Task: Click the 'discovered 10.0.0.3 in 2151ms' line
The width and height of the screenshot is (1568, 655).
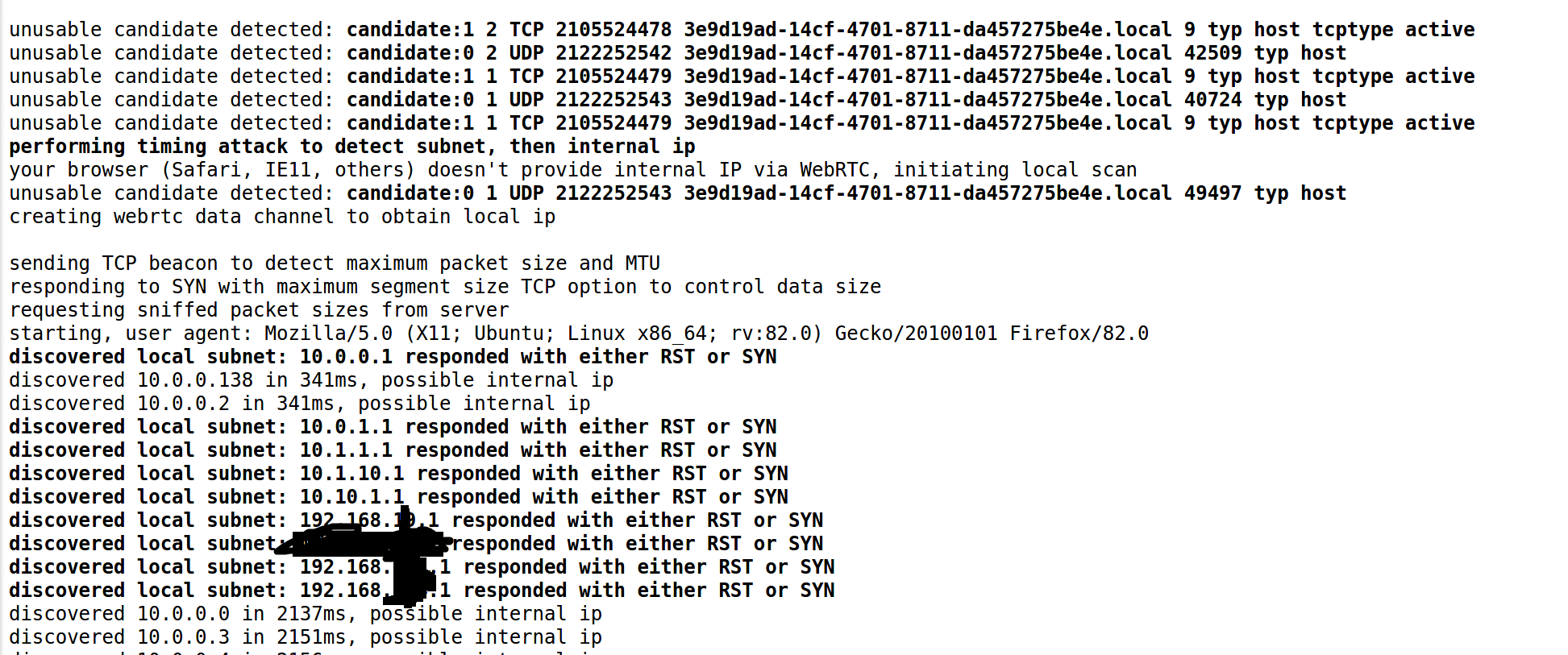Action: [x=306, y=637]
